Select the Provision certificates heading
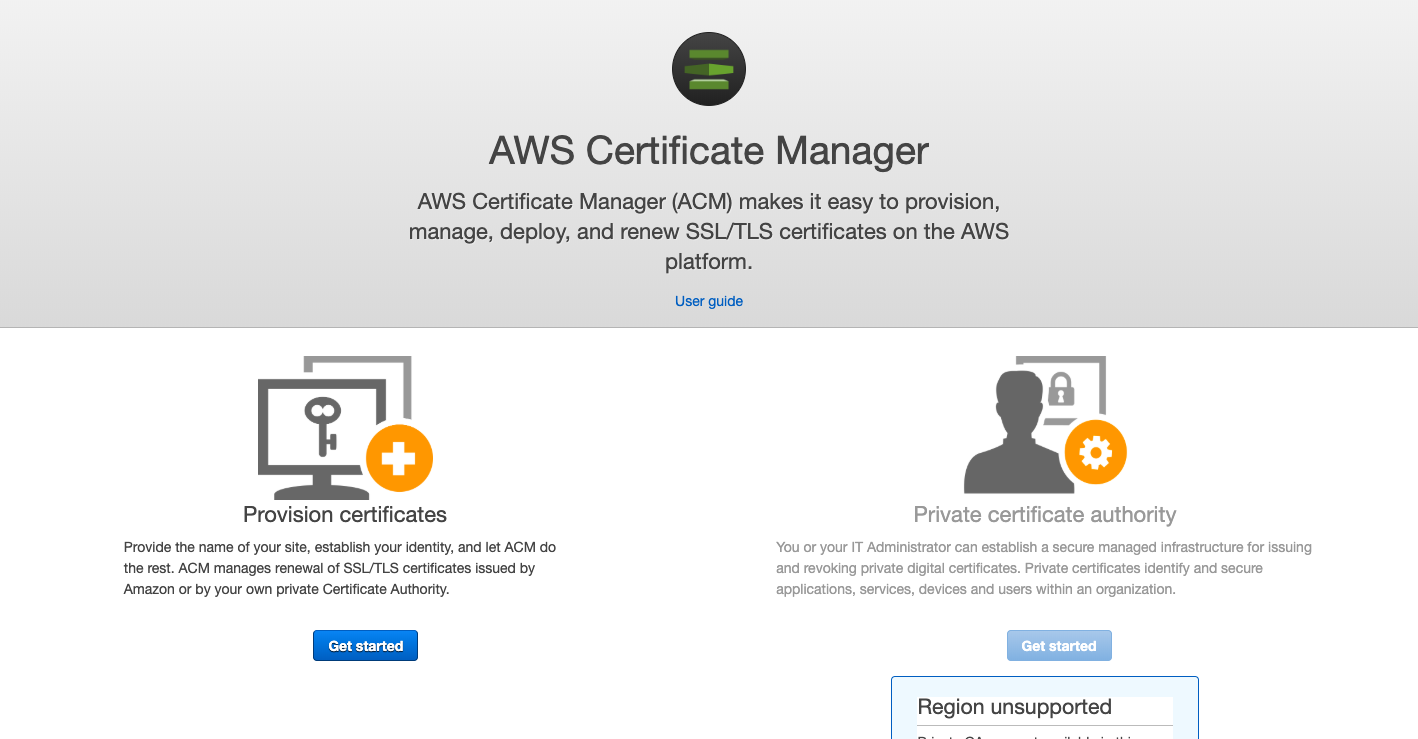Screen dimensions: 1418x739 [x=345, y=515]
